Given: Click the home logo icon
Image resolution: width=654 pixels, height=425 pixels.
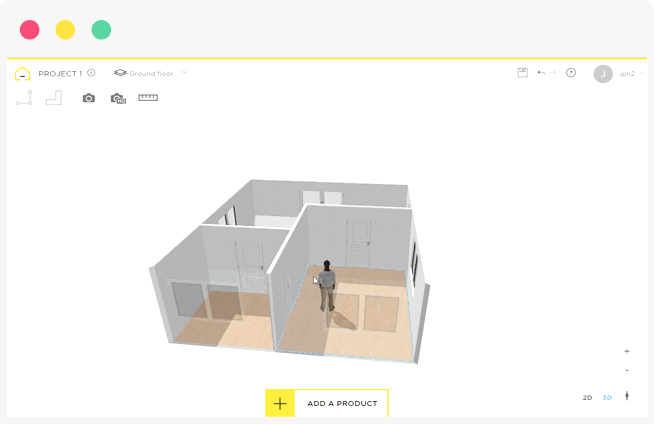Looking at the screenshot, I should click(22, 73).
